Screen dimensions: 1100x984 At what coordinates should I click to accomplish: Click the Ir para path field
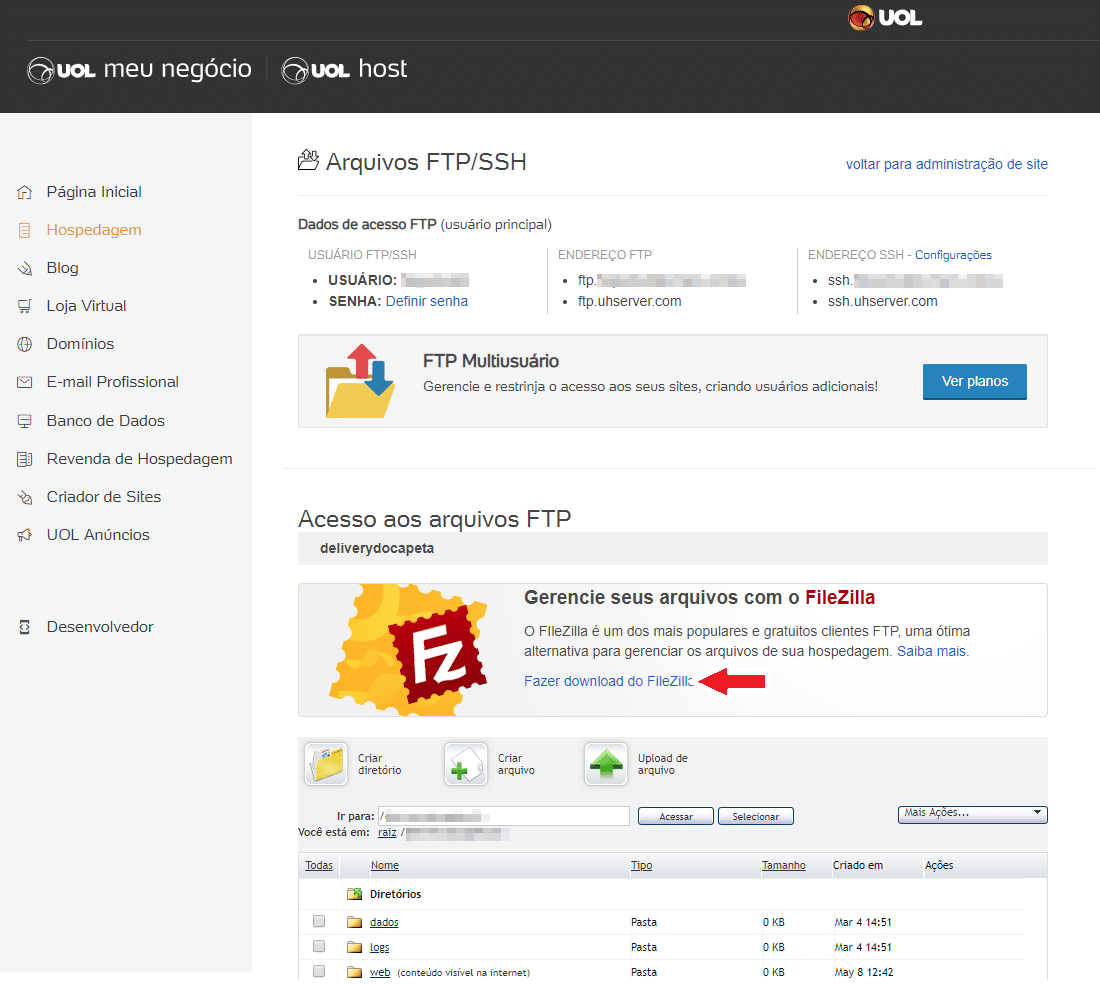pos(504,816)
